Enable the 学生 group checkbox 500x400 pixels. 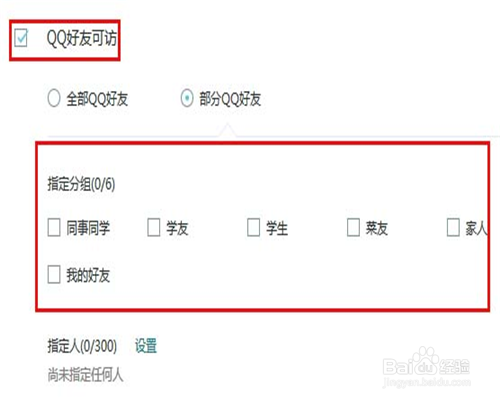(x=253, y=227)
